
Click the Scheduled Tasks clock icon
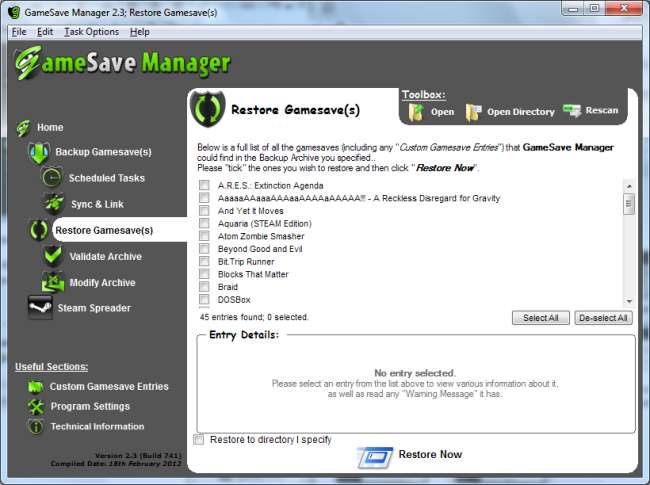tap(51, 178)
